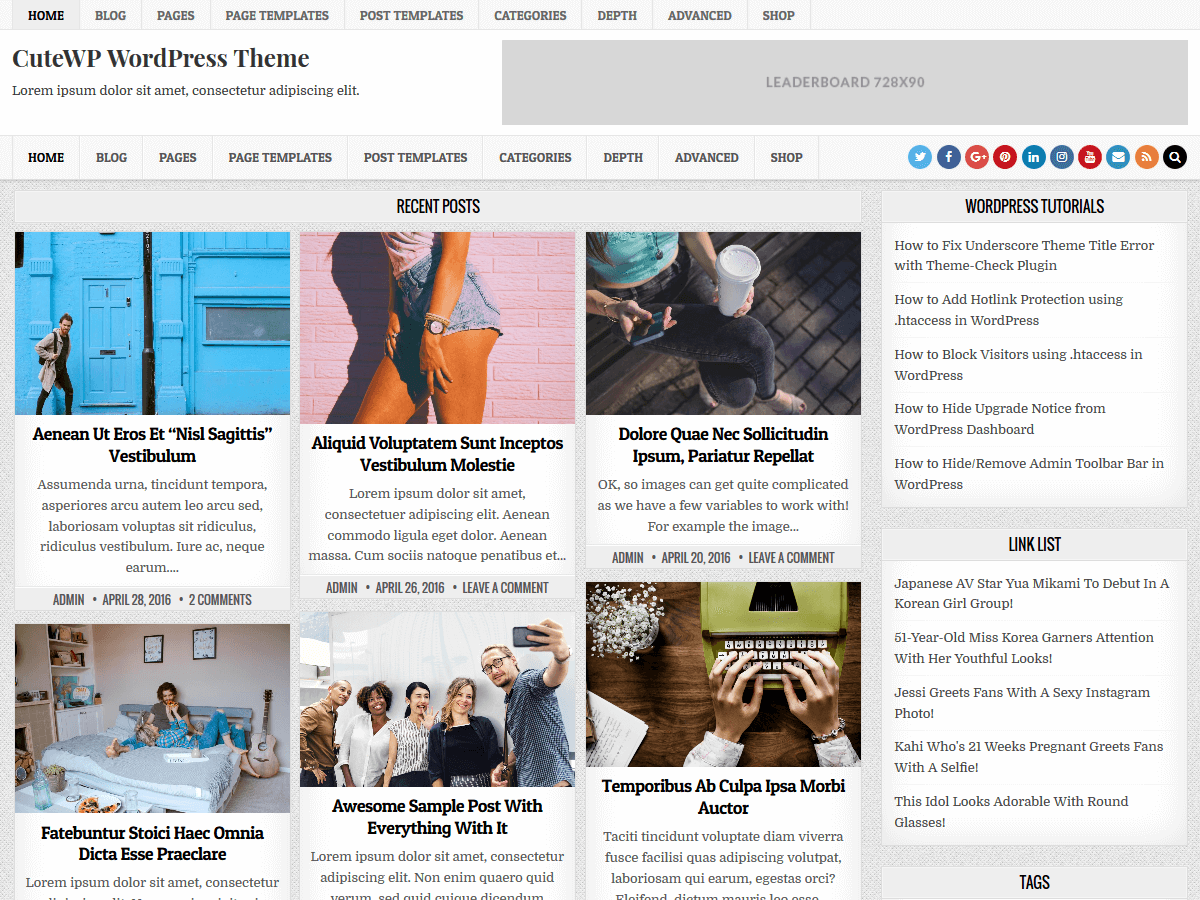The image size is (1200, 900).
Task: Open post titled Aliquid Voluptatem Sunt Inceptos
Action: (x=437, y=454)
